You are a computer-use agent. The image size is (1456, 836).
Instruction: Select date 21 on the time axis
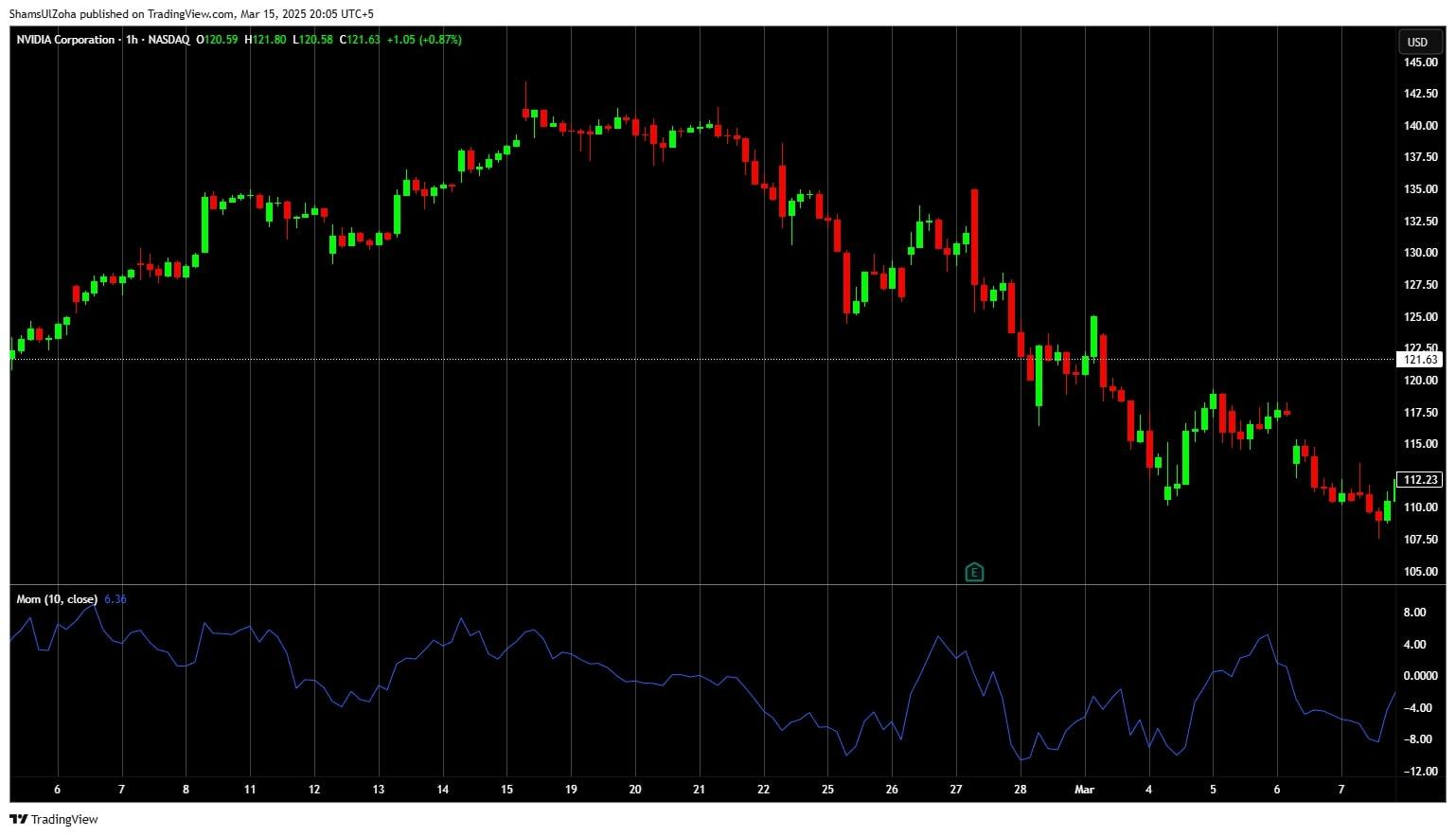pos(699,790)
